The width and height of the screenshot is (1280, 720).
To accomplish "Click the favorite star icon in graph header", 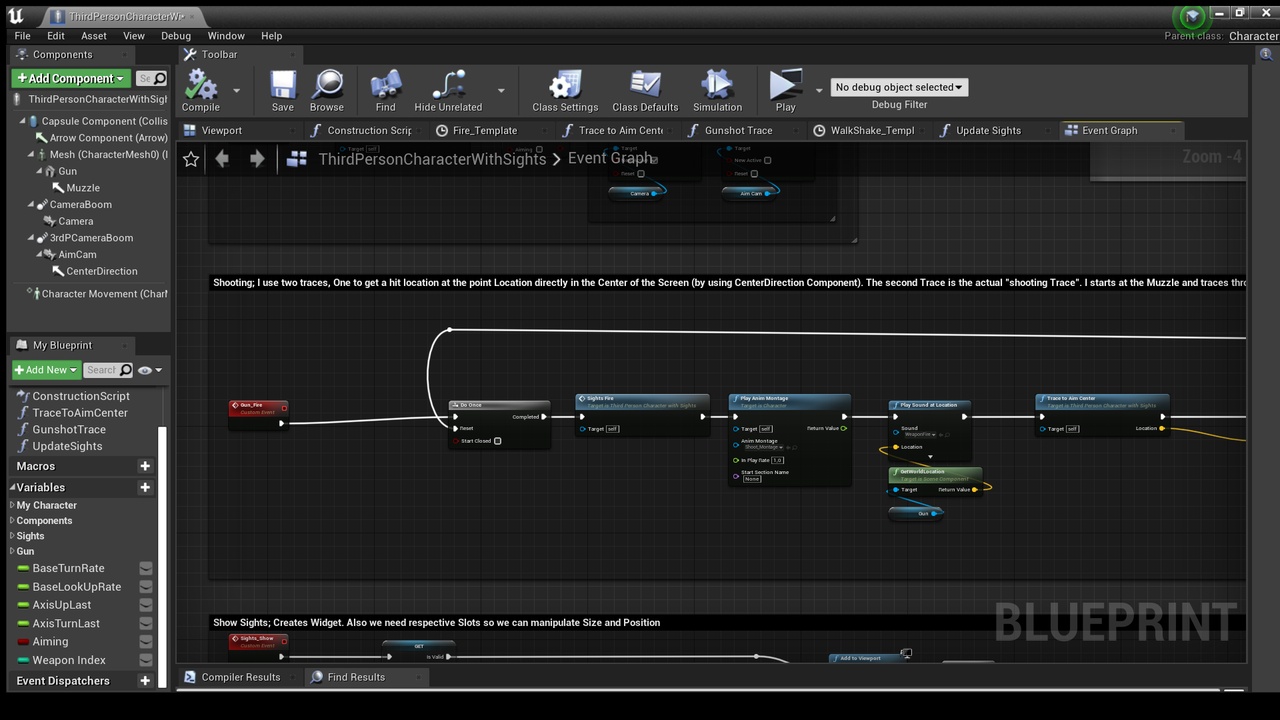I will 191,159.
